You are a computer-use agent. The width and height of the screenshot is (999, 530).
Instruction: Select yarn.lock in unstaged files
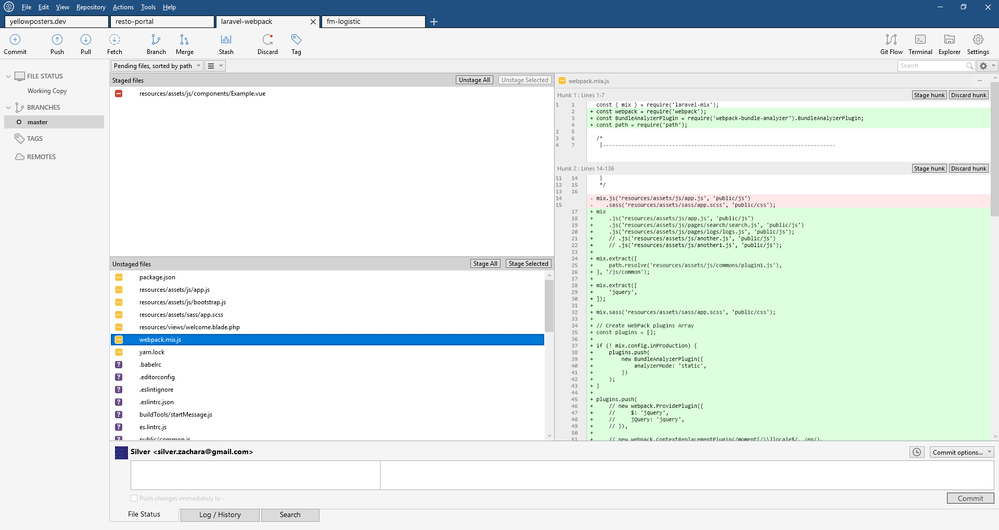327,352
